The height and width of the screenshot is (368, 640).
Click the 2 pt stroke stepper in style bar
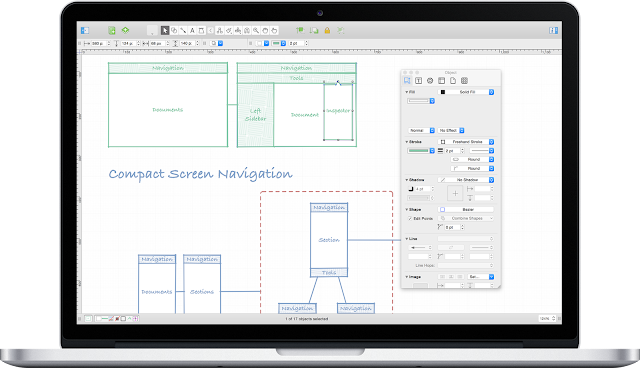coord(307,43)
